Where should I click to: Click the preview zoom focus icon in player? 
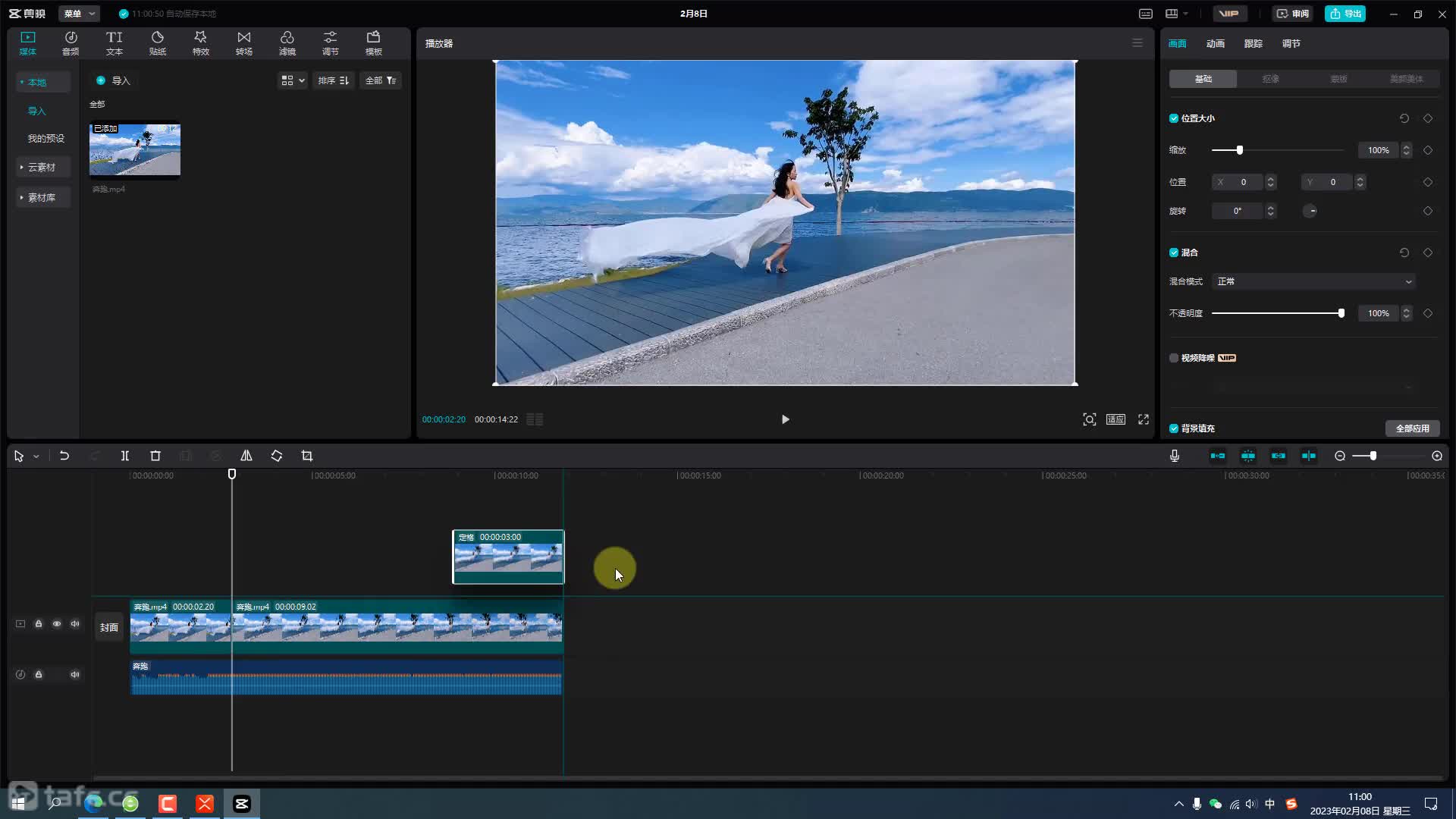point(1090,419)
